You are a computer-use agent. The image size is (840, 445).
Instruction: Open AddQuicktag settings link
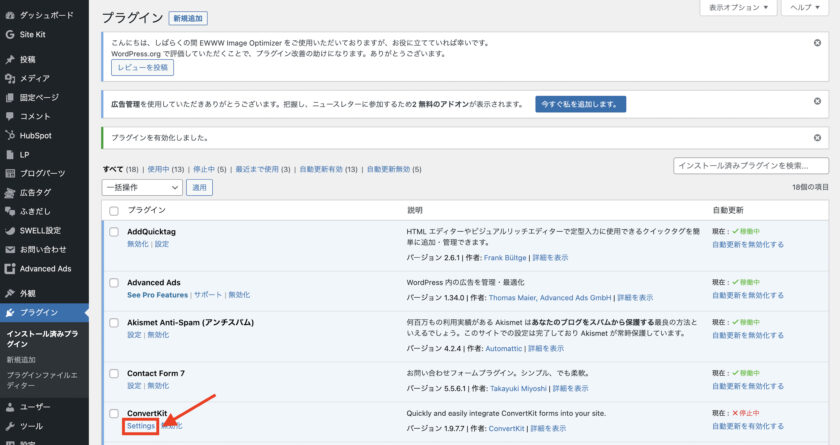(x=162, y=244)
